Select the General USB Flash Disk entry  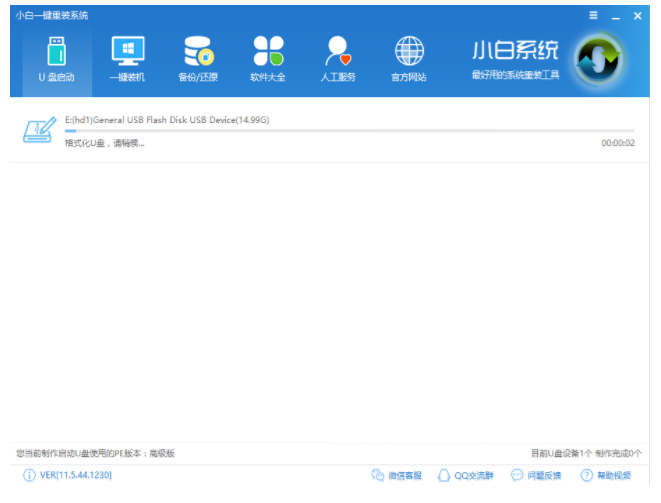click(167, 120)
